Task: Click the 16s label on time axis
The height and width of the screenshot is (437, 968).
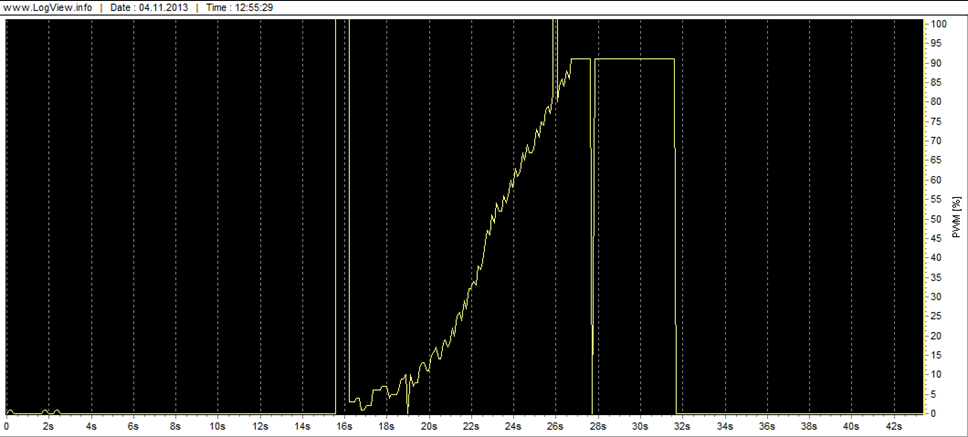Action: click(344, 426)
